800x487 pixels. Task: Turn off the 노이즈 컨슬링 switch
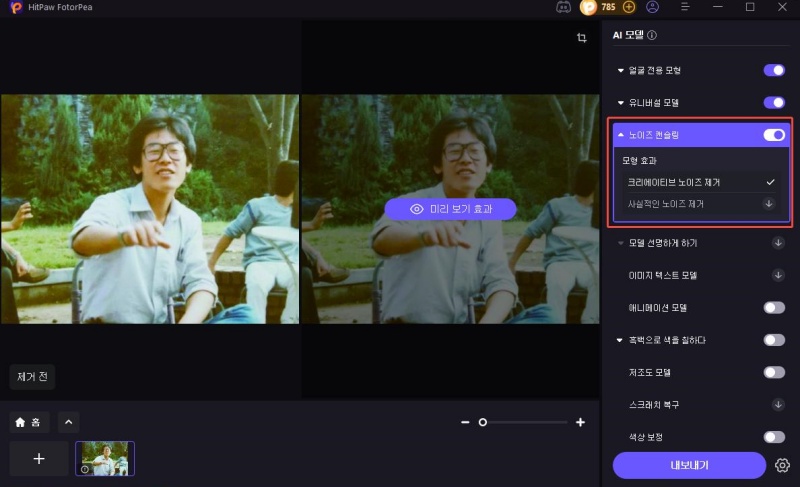774,135
